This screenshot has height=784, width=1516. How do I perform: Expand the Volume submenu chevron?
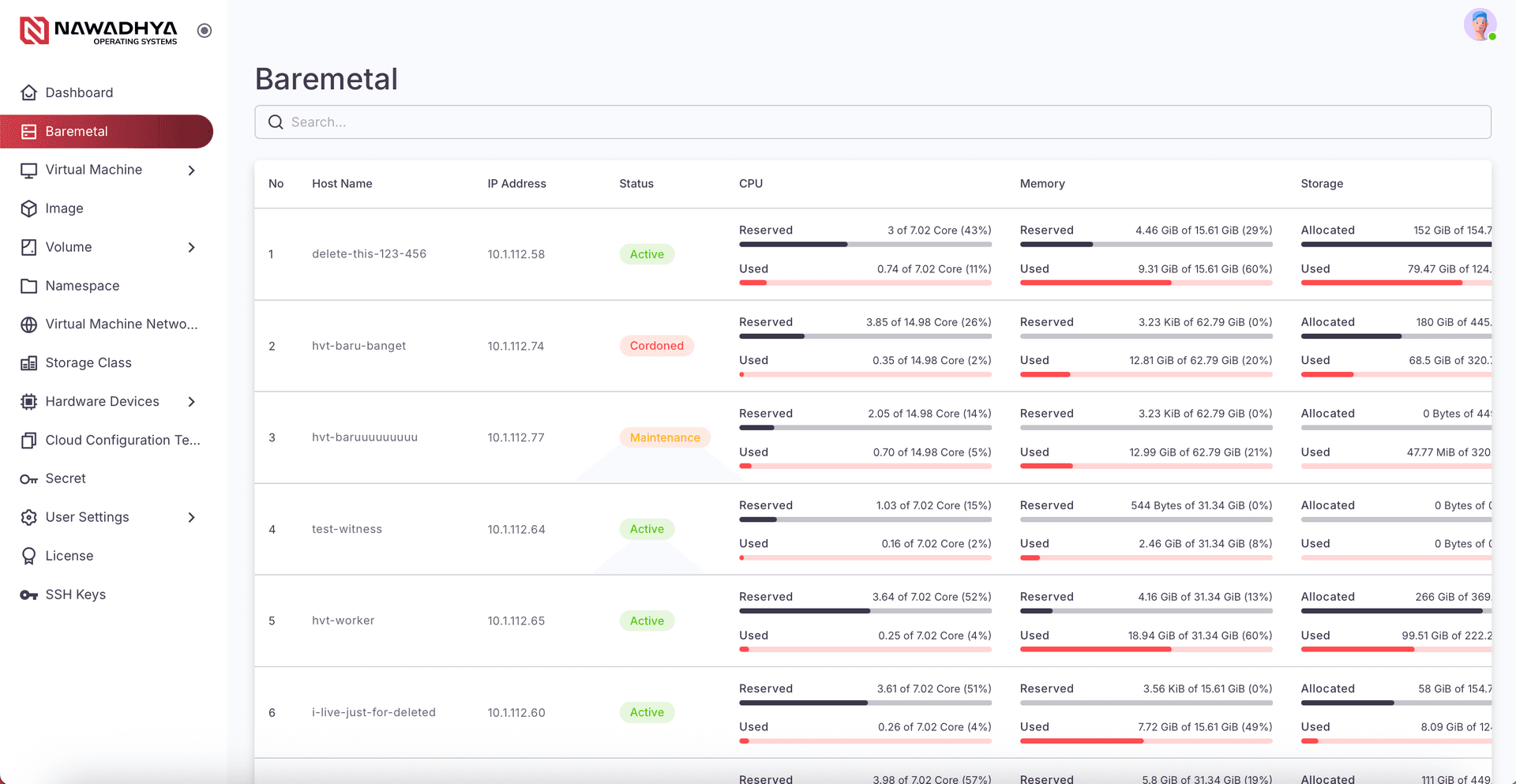191,247
